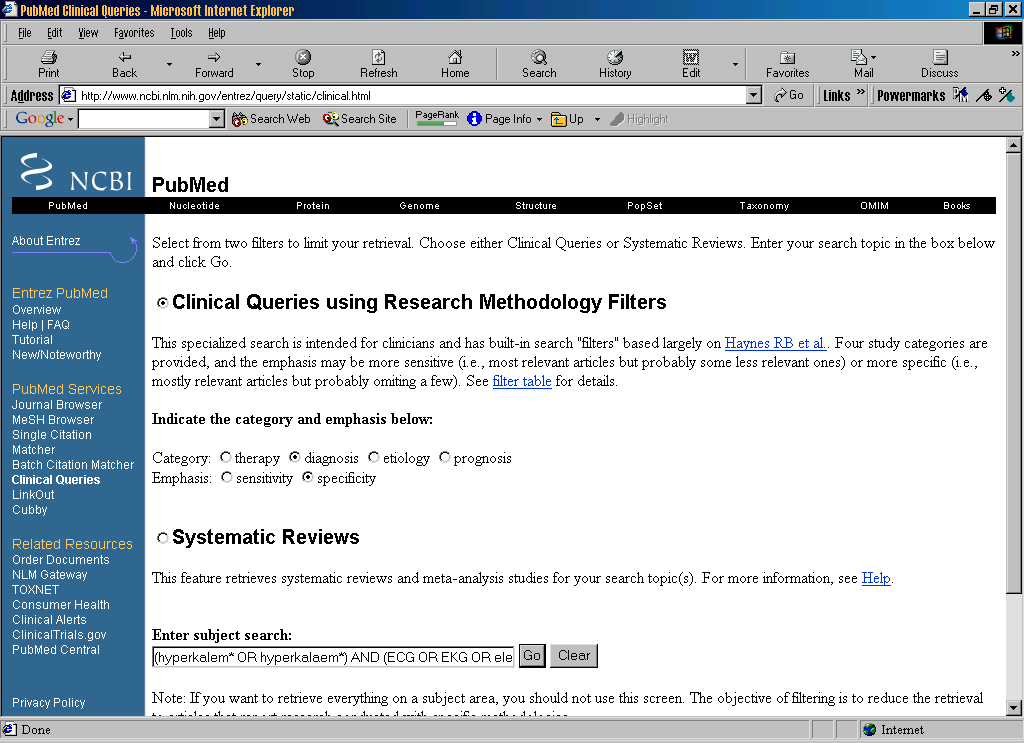Open the address bar dropdown list
1024x743 pixels.
(754, 95)
